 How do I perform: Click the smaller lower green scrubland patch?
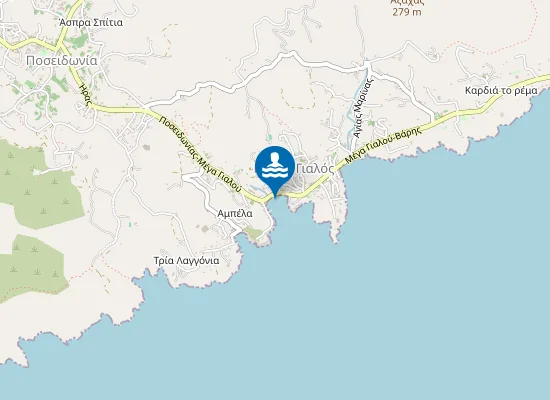32,267
